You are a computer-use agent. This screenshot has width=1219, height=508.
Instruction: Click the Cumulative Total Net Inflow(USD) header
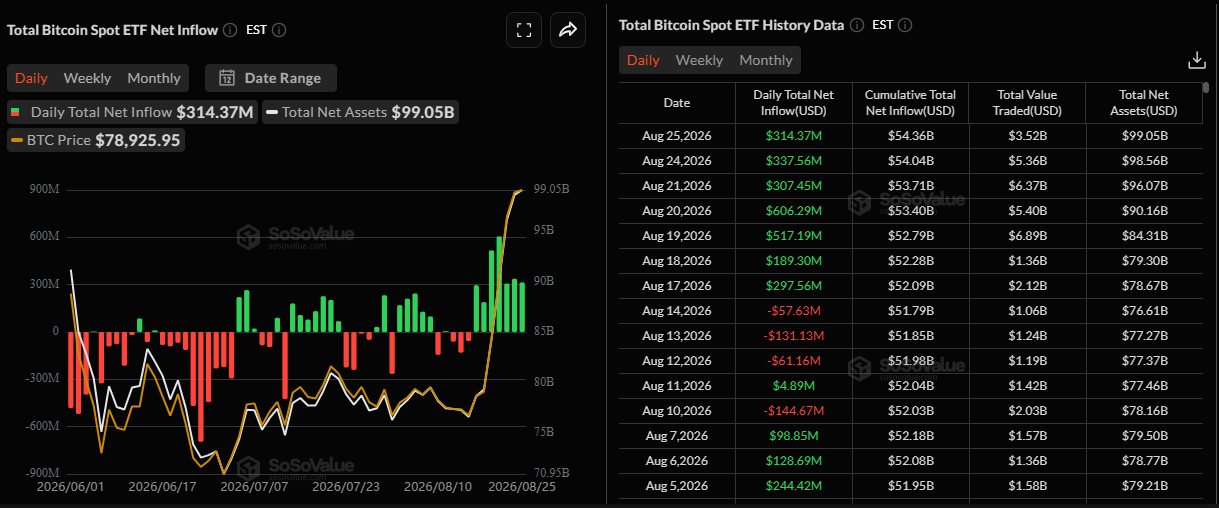tap(910, 103)
